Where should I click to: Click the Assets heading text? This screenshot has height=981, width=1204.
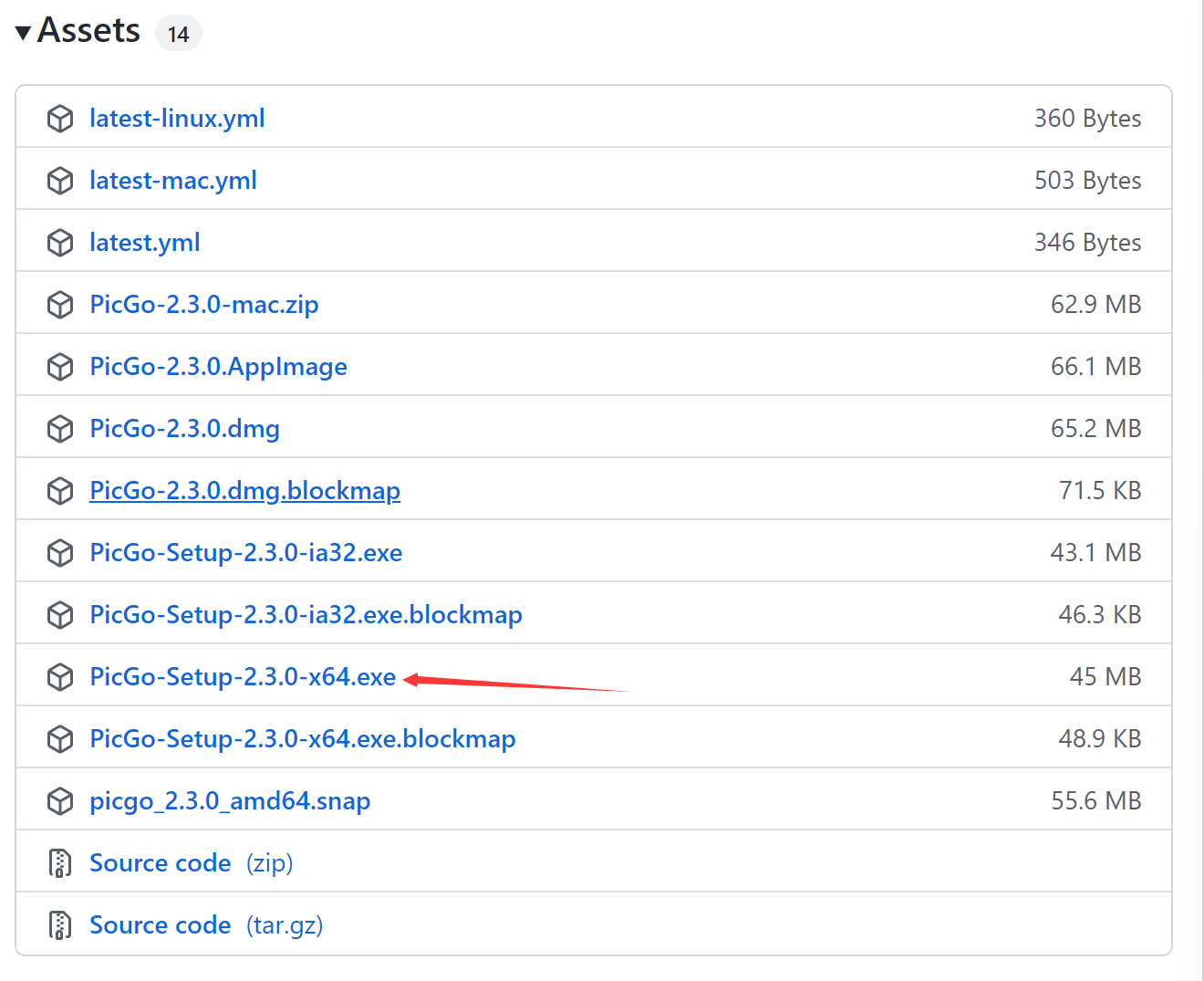click(89, 31)
